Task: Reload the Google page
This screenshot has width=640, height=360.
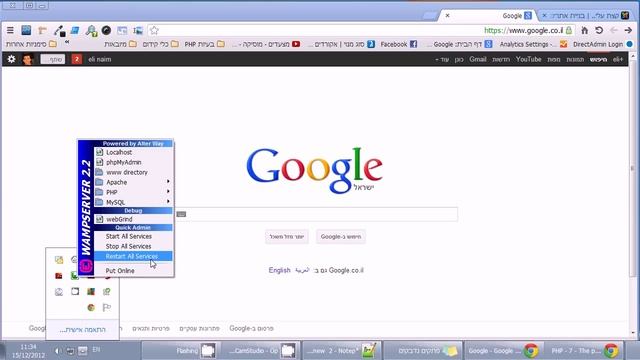Action: coord(599,30)
